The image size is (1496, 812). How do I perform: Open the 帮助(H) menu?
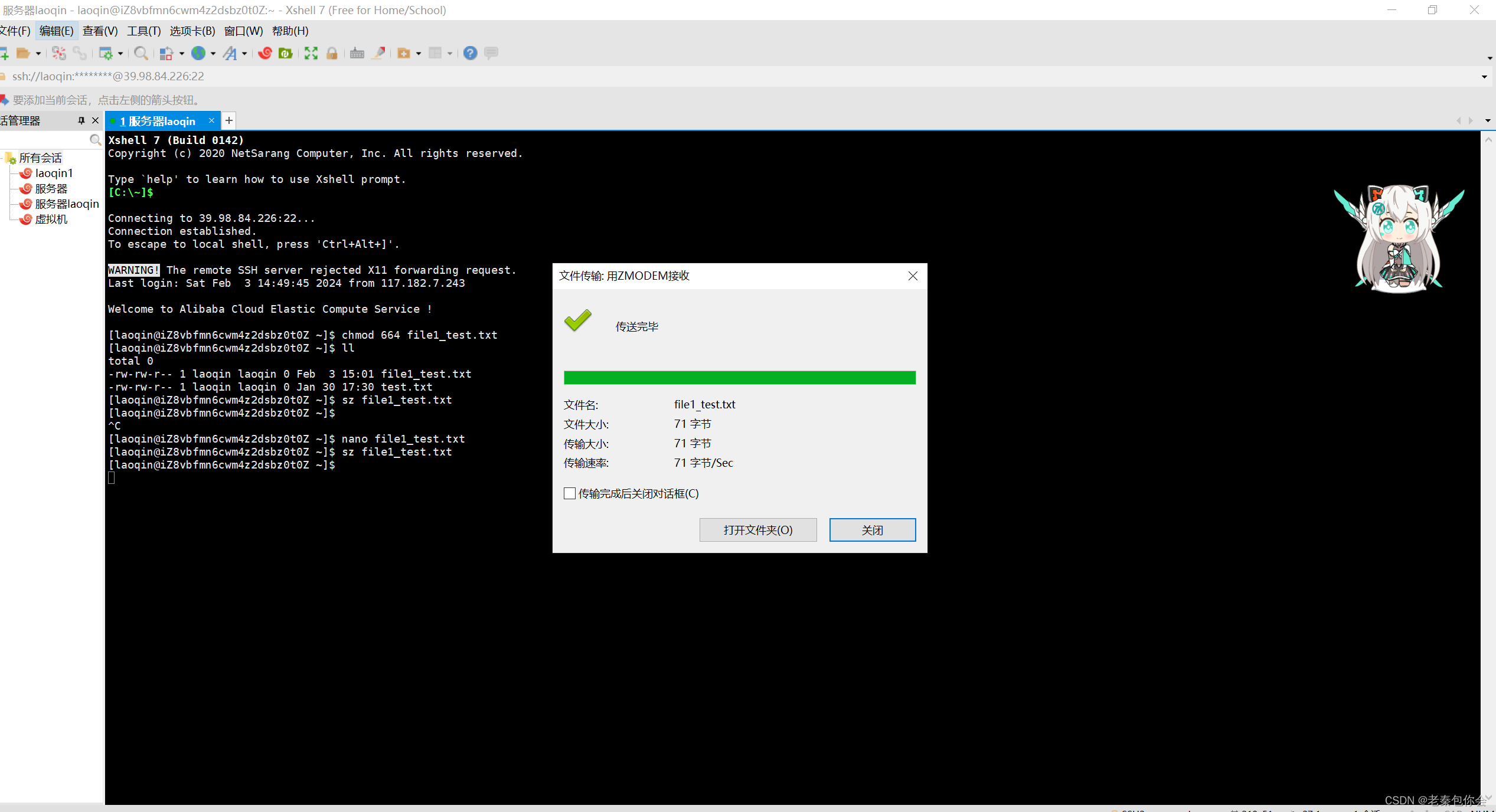click(290, 31)
